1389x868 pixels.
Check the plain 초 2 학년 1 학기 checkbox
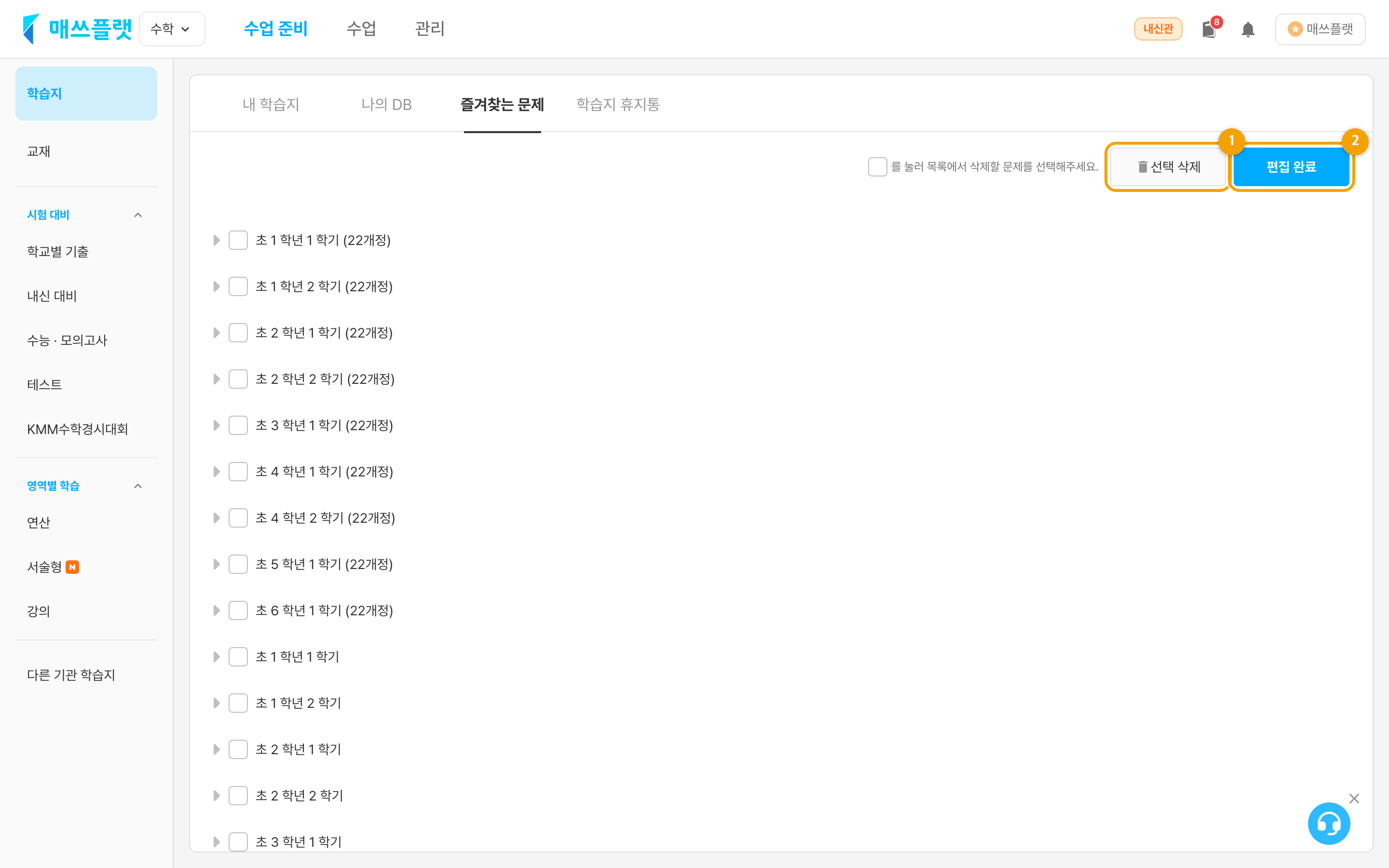click(x=238, y=750)
